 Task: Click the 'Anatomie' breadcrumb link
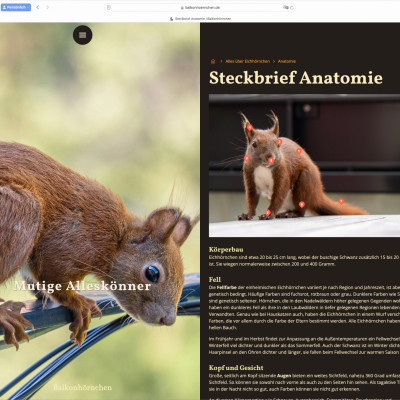[287, 61]
